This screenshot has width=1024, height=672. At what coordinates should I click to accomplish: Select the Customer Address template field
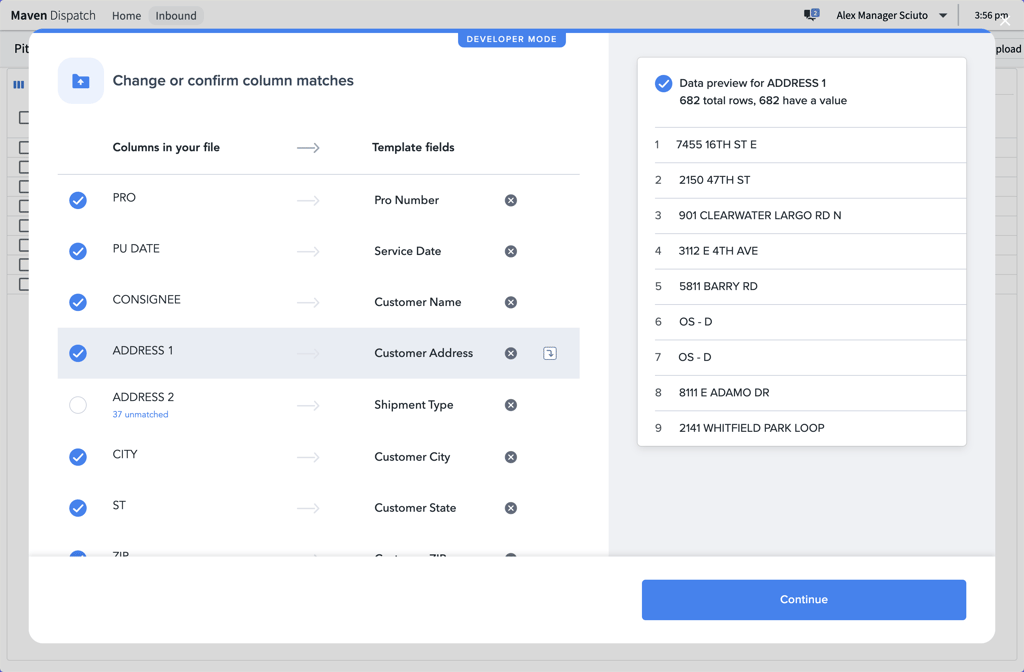[423, 353]
